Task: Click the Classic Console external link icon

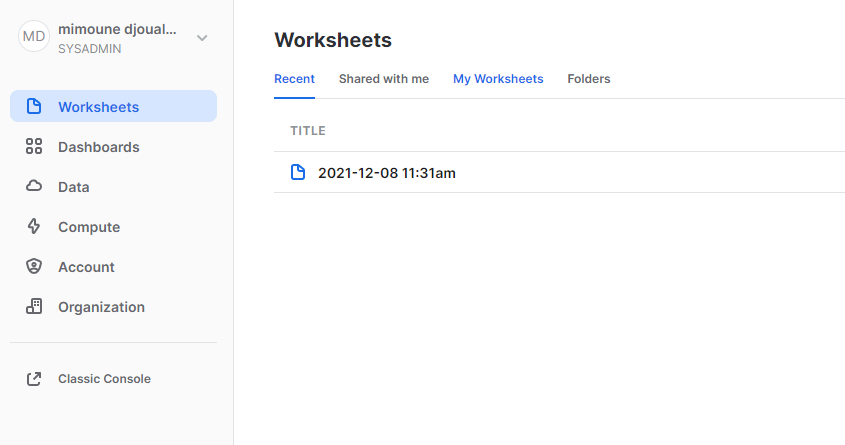Action: tap(34, 379)
